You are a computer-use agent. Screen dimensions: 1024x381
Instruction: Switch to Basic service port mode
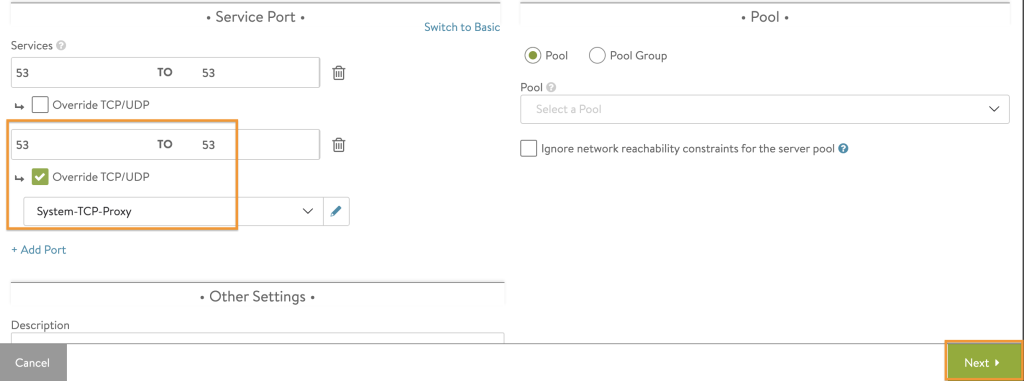[x=462, y=27]
